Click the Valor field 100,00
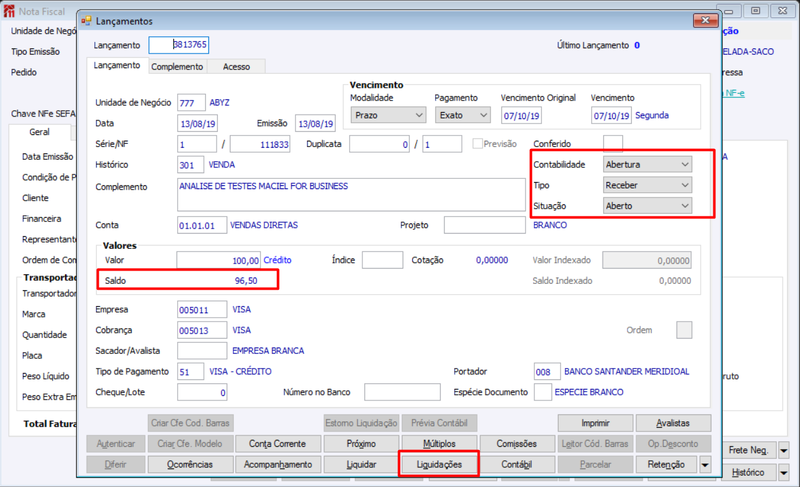The height and width of the screenshot is (487, 800). click(x=218, y=260)
